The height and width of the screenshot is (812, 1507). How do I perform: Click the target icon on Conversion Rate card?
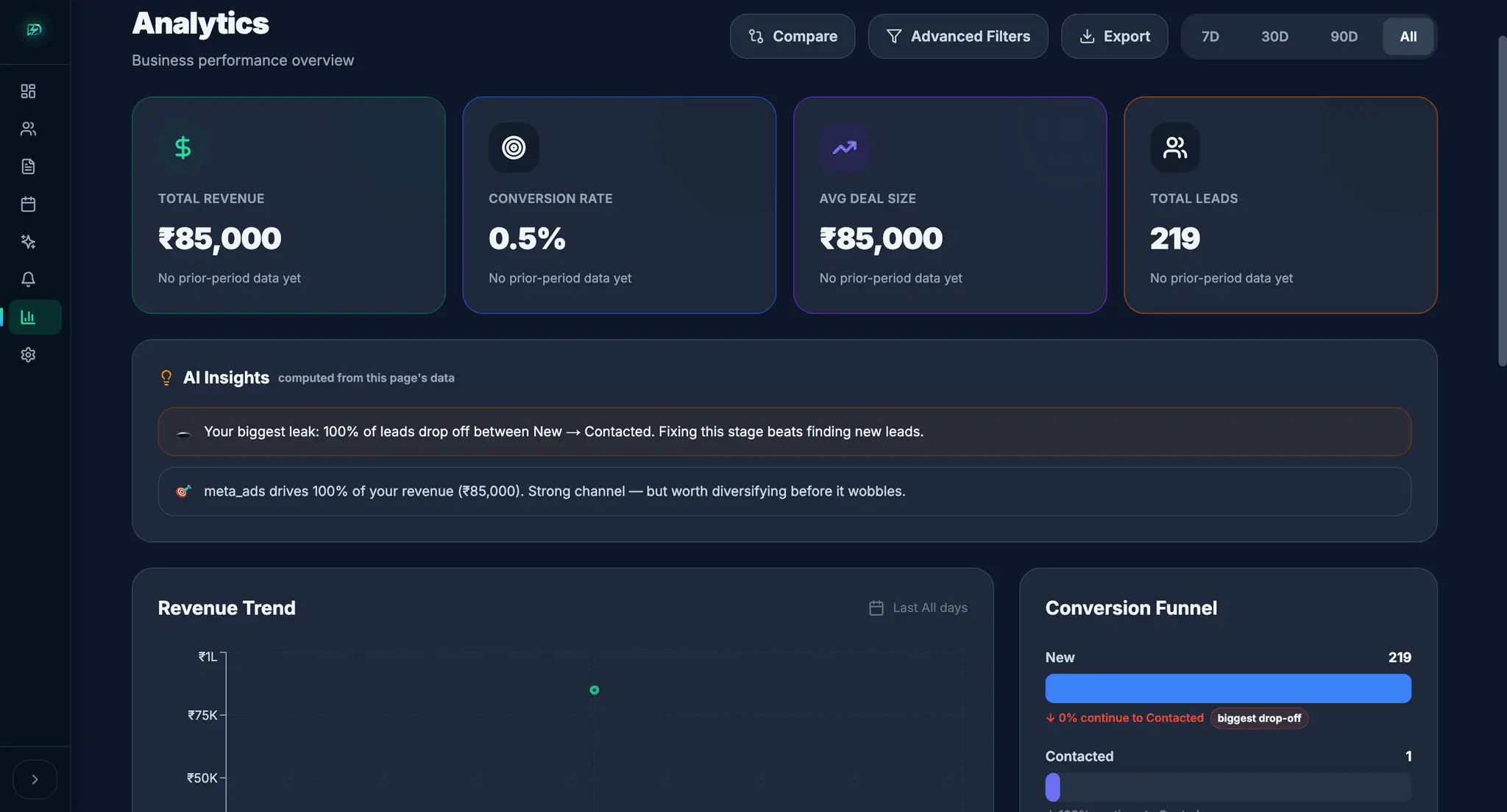click(x=514, y=148)
